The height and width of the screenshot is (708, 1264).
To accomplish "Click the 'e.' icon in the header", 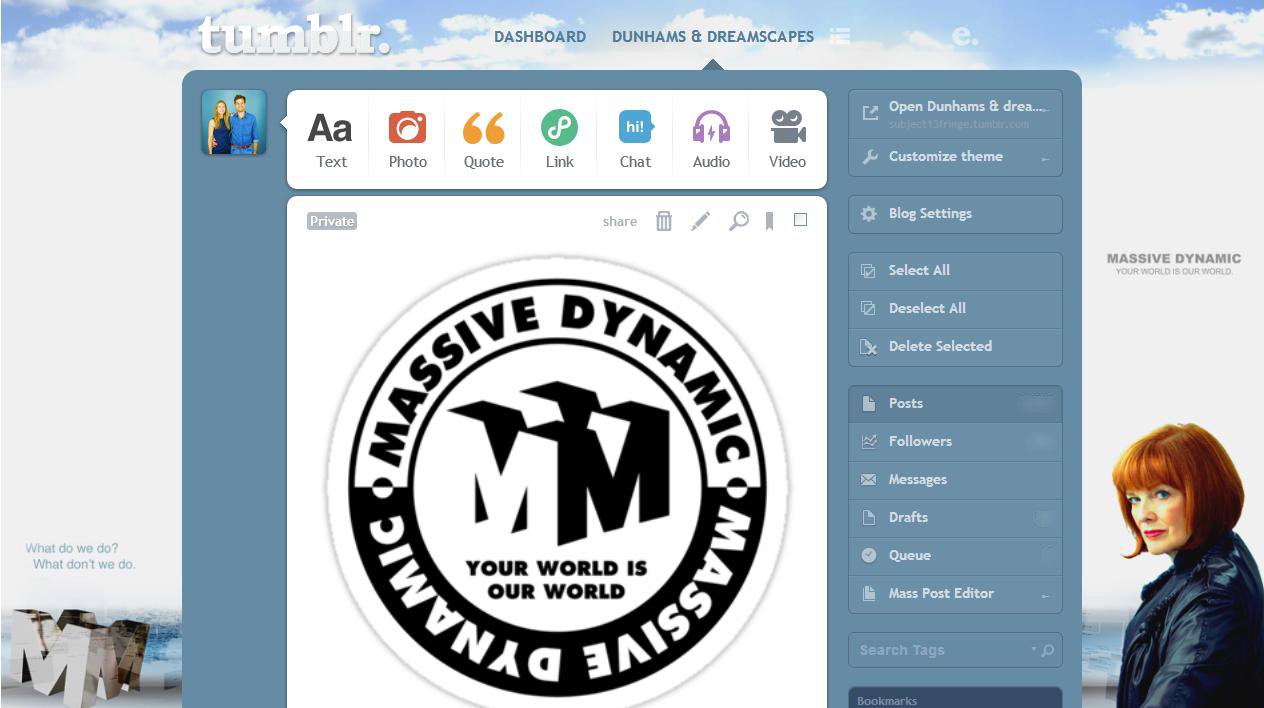I will (964, 37).
